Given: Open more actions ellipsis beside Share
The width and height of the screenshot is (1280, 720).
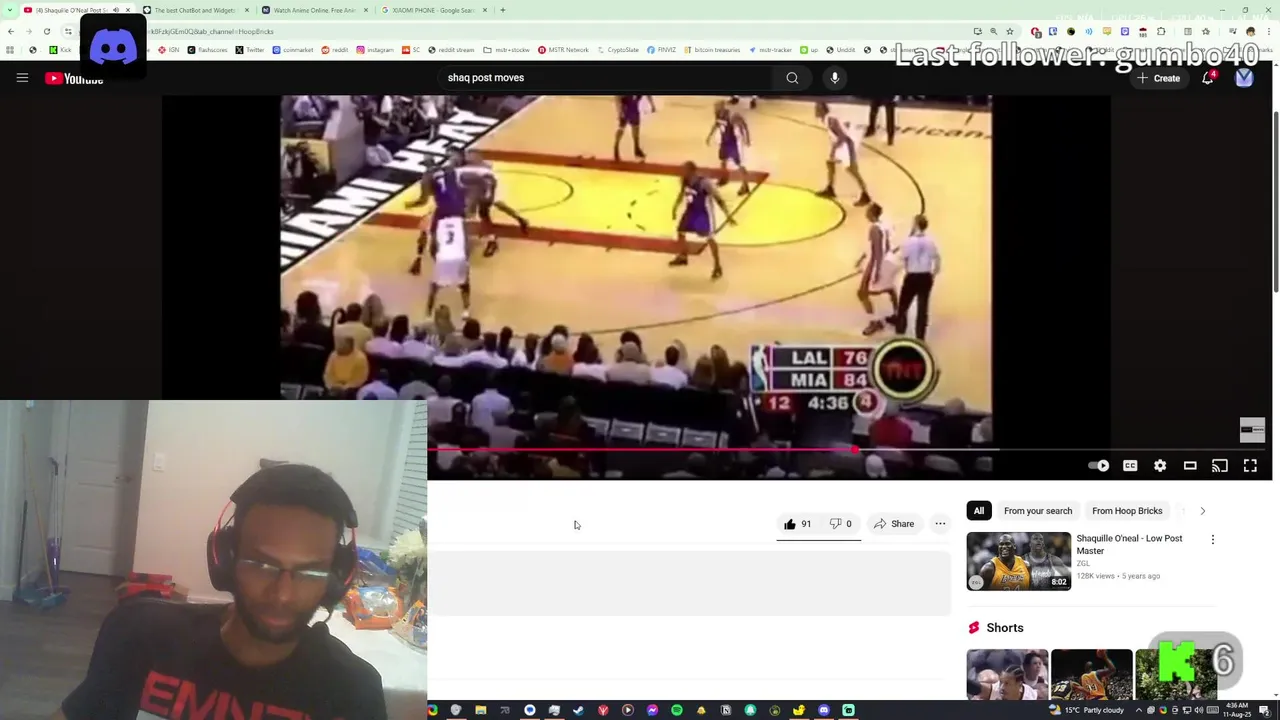Looking at the screenshot, I should 940,524.
